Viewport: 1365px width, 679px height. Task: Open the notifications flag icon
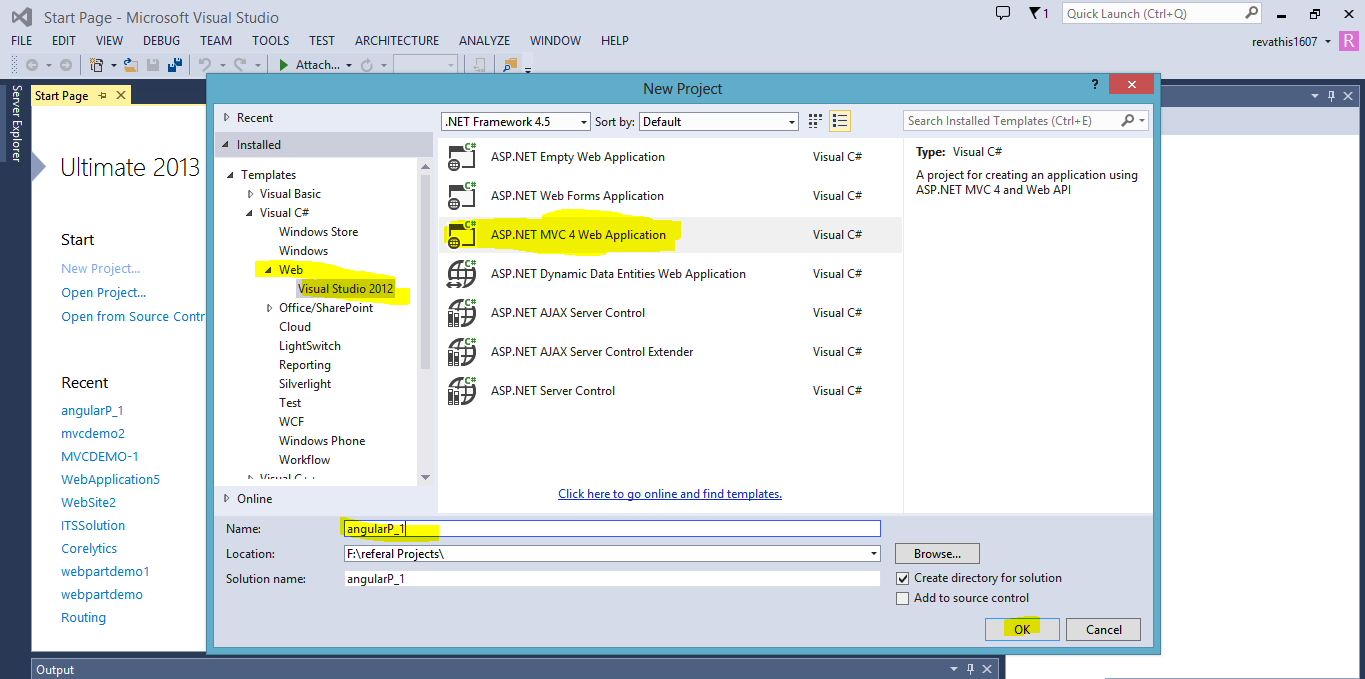(x=1033, y=14)
